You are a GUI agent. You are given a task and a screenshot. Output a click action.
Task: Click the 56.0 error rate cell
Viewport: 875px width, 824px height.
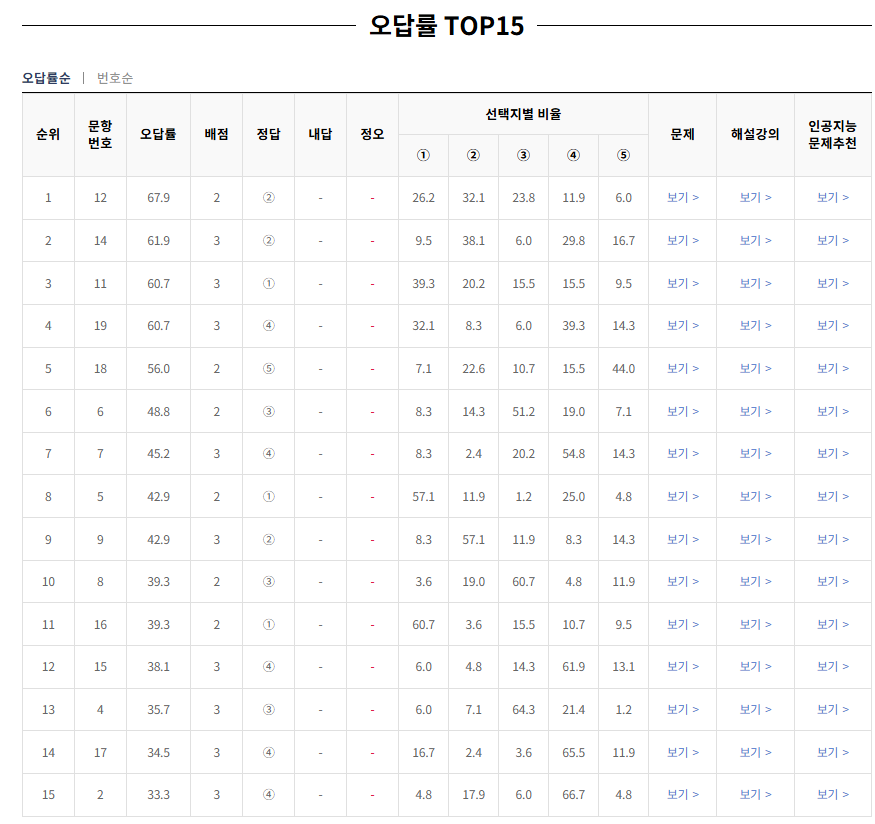(158, 369)
